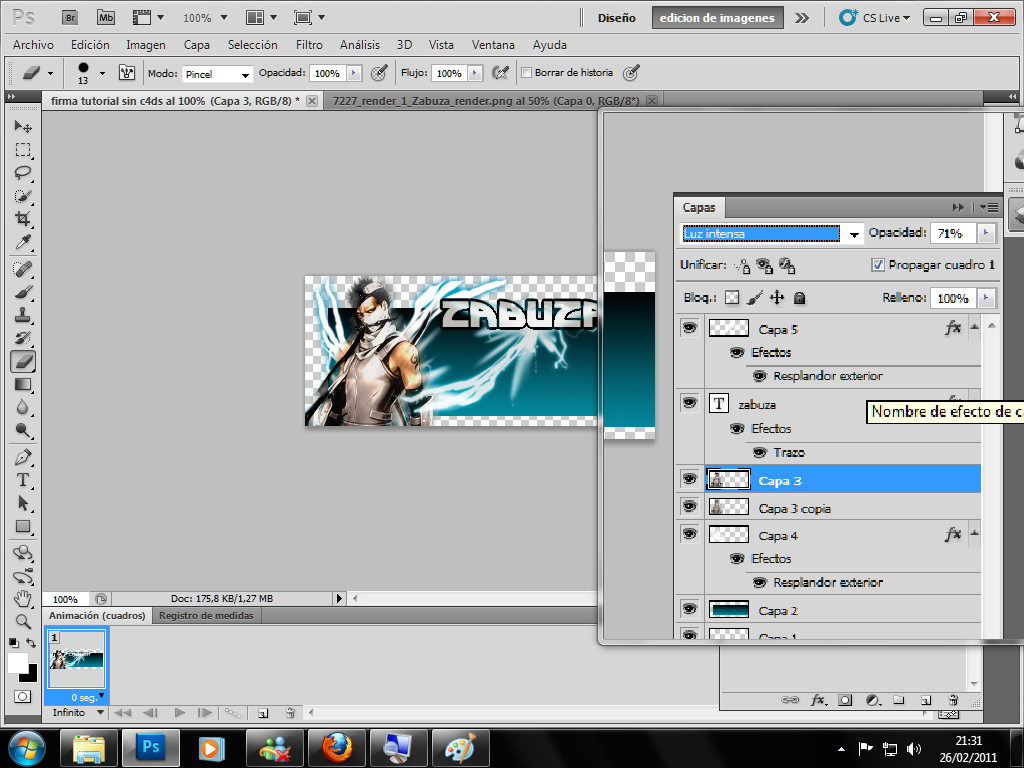
Task: Select the Move tool
Action: (23, 126)
